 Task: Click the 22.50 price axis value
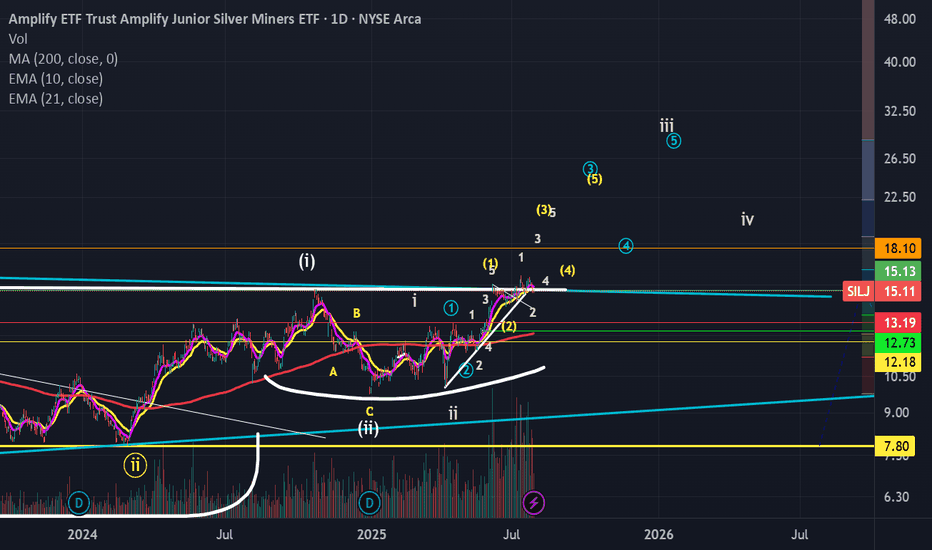pyautogui.click(x=900, y=197)
